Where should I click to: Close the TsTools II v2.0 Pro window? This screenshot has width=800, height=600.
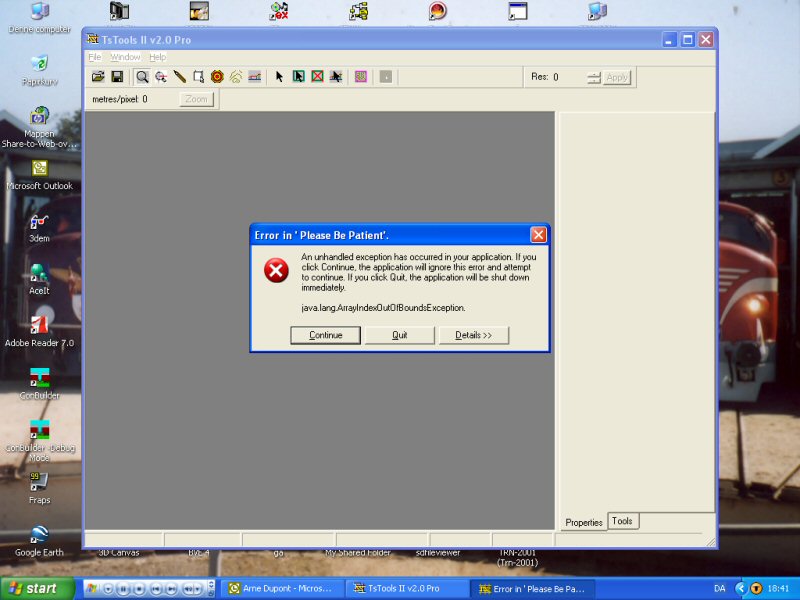(x=706, y=39)
